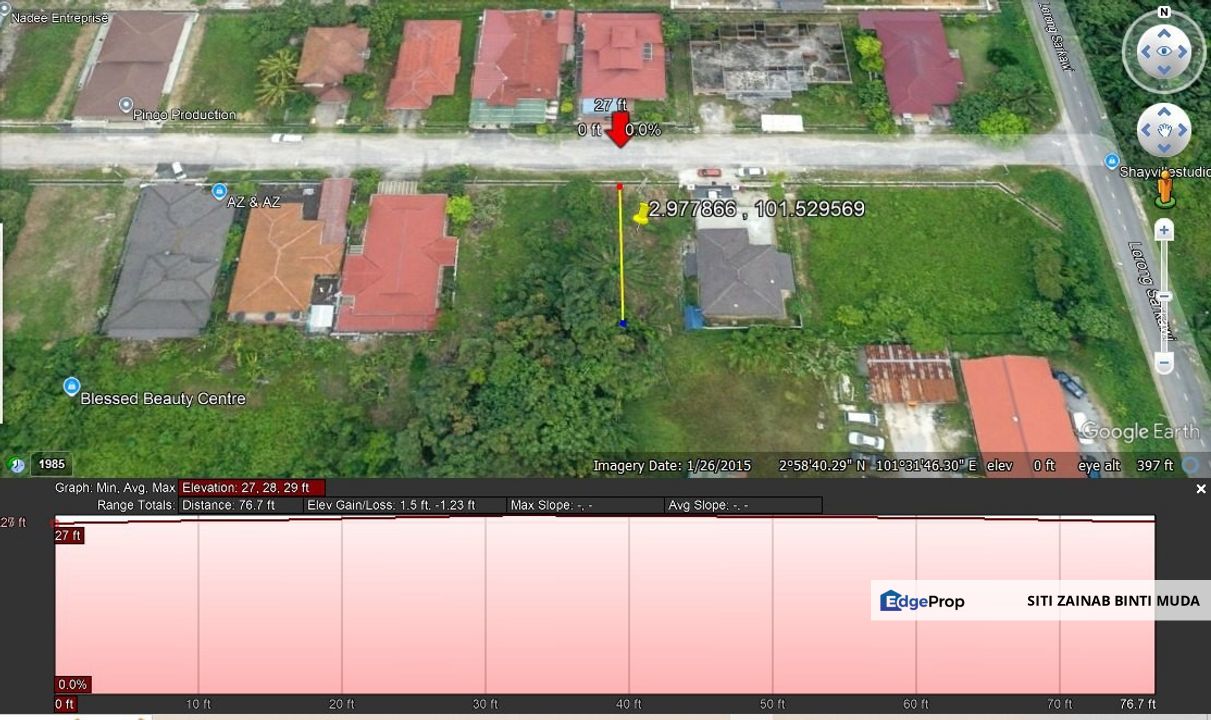Click the Max Slope readout
This screenshot has height=720, width=1211.
pos(585,506)
